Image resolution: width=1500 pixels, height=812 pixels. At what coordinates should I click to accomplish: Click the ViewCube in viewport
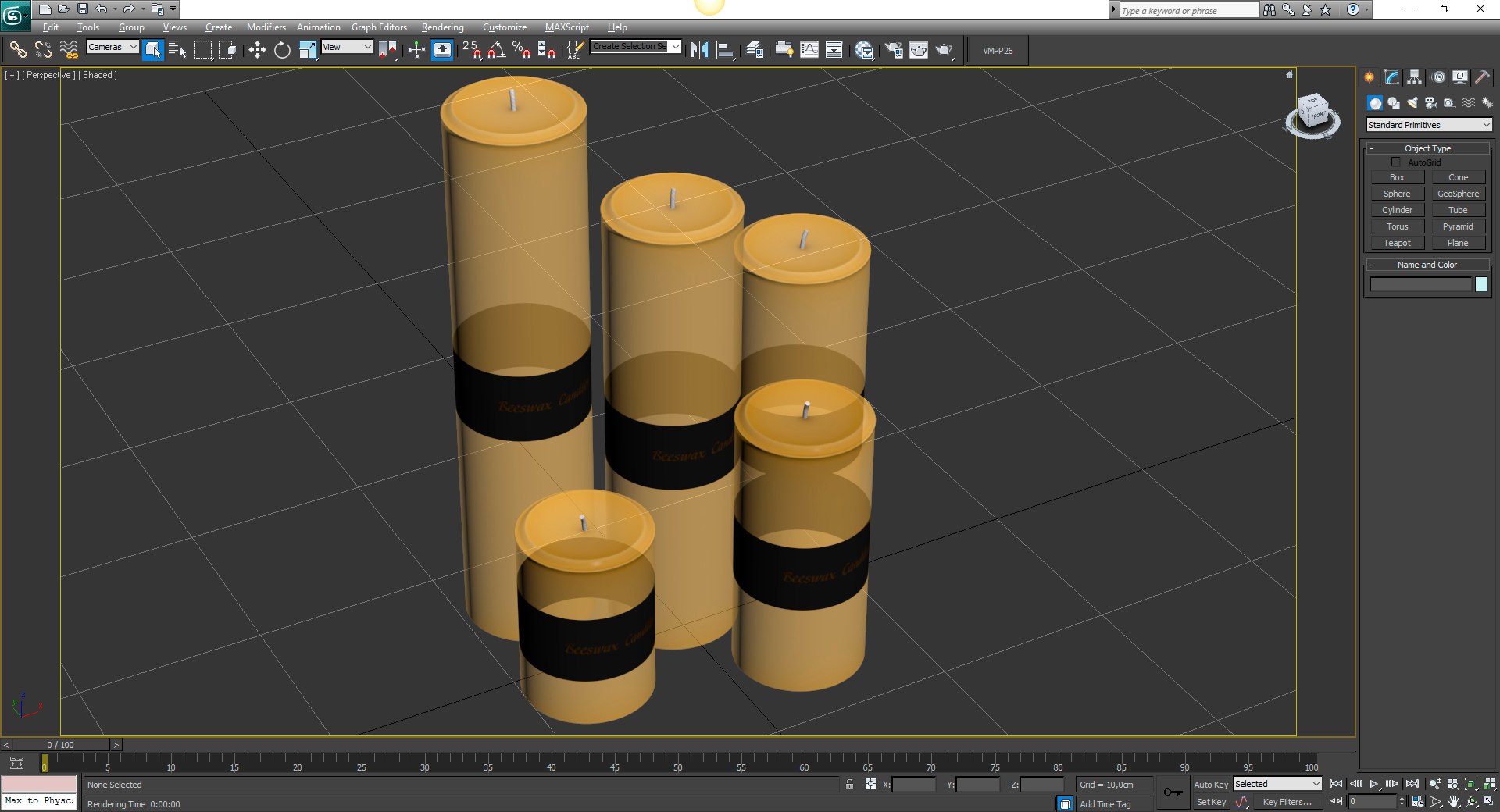pyautogui.click(x=1313, y=116)
